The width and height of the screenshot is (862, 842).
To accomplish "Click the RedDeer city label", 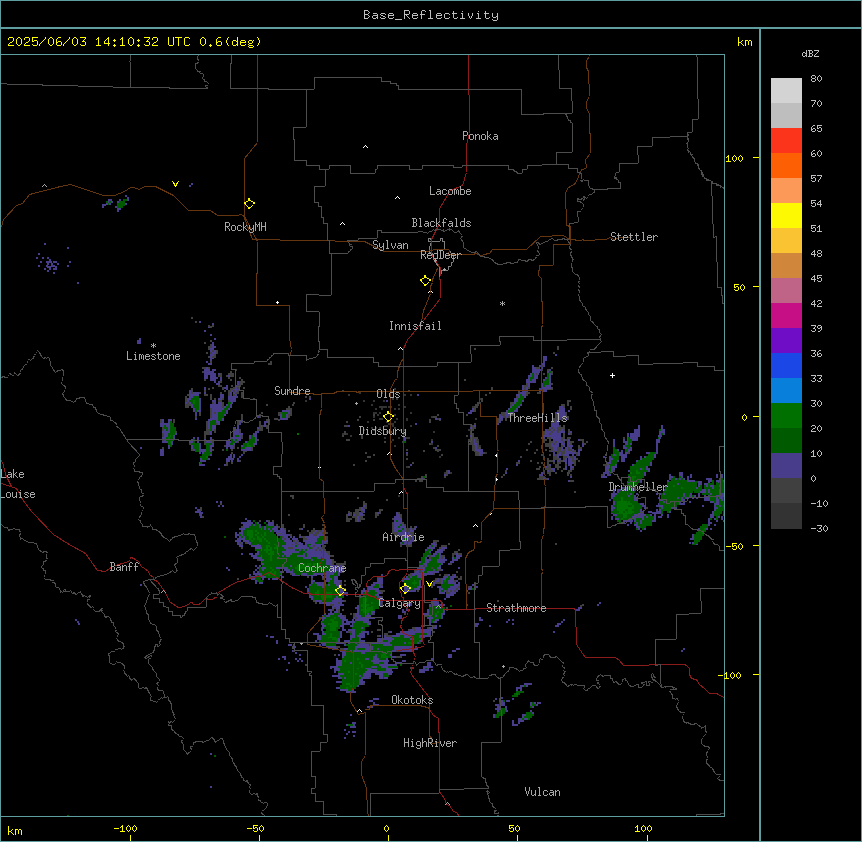I will point(440,255).
